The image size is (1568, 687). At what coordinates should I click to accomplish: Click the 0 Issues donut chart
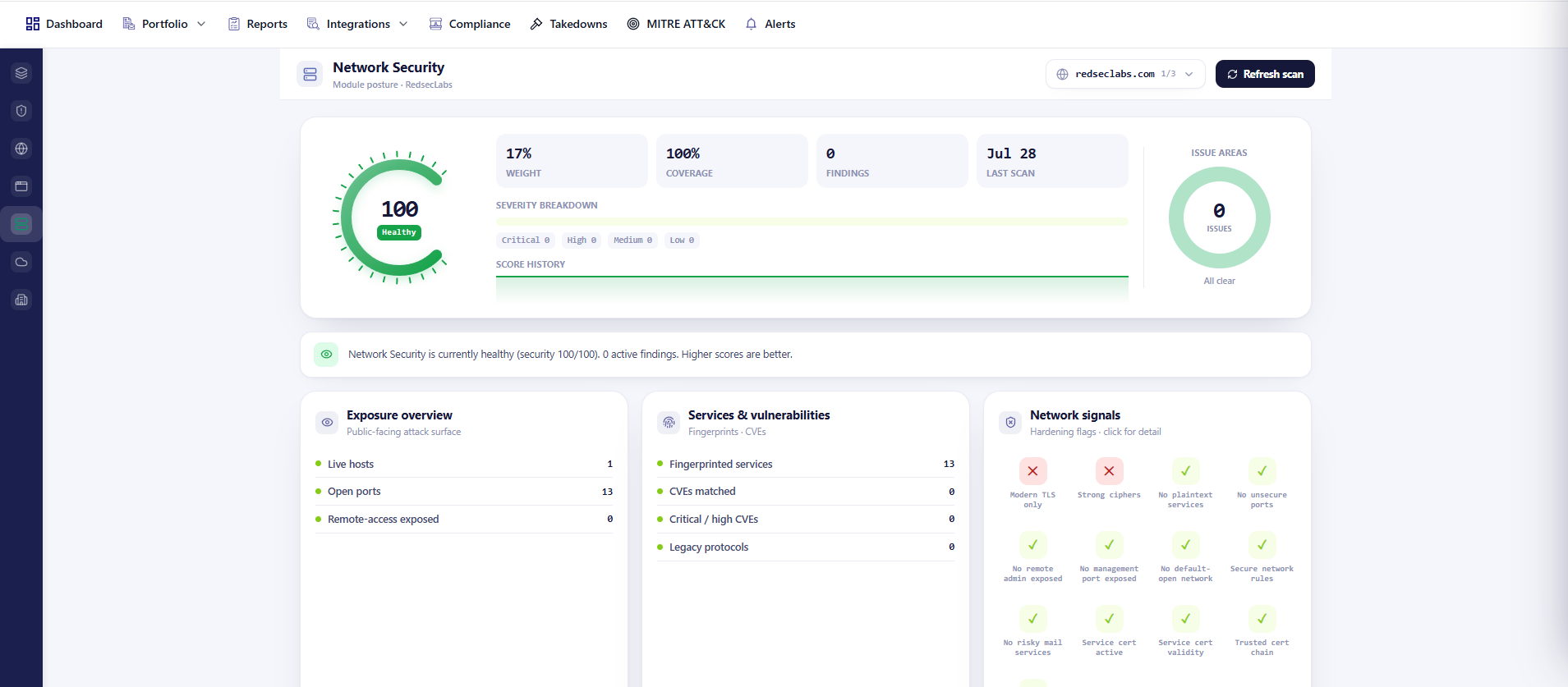[x=1219, y=218]
